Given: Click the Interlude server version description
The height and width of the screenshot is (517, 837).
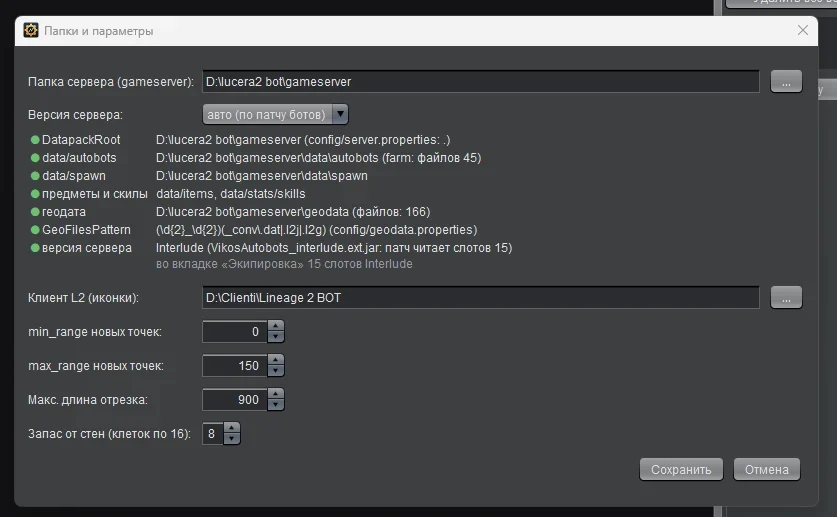Looking at the screenshot, I should [x=334, y=248].
